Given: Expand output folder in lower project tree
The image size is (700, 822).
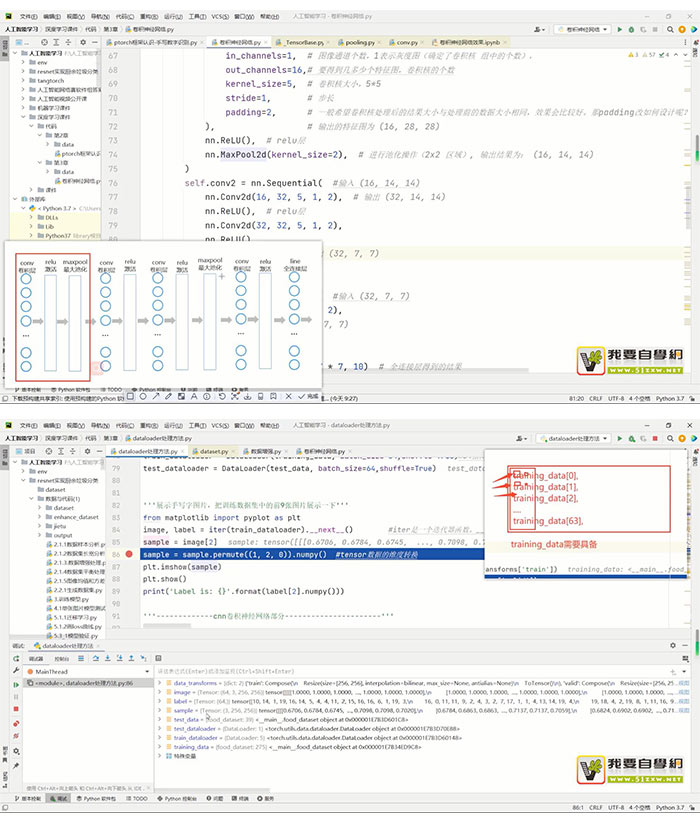Looking at the screenshot, I should [39, 535].
